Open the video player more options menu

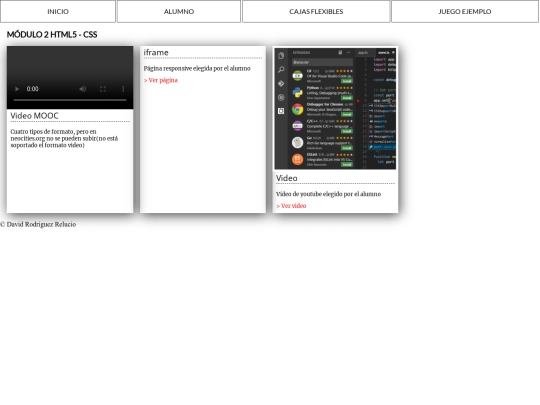coord(123,89)
